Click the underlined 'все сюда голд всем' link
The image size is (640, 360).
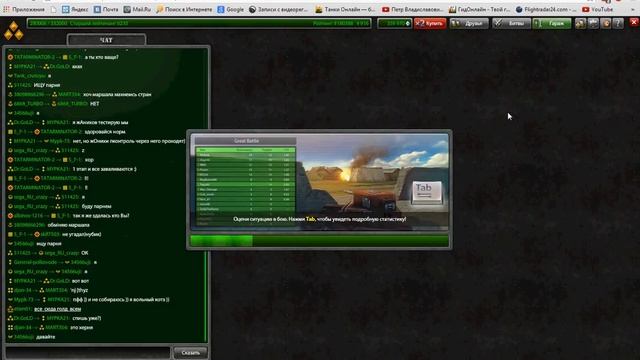58,309
